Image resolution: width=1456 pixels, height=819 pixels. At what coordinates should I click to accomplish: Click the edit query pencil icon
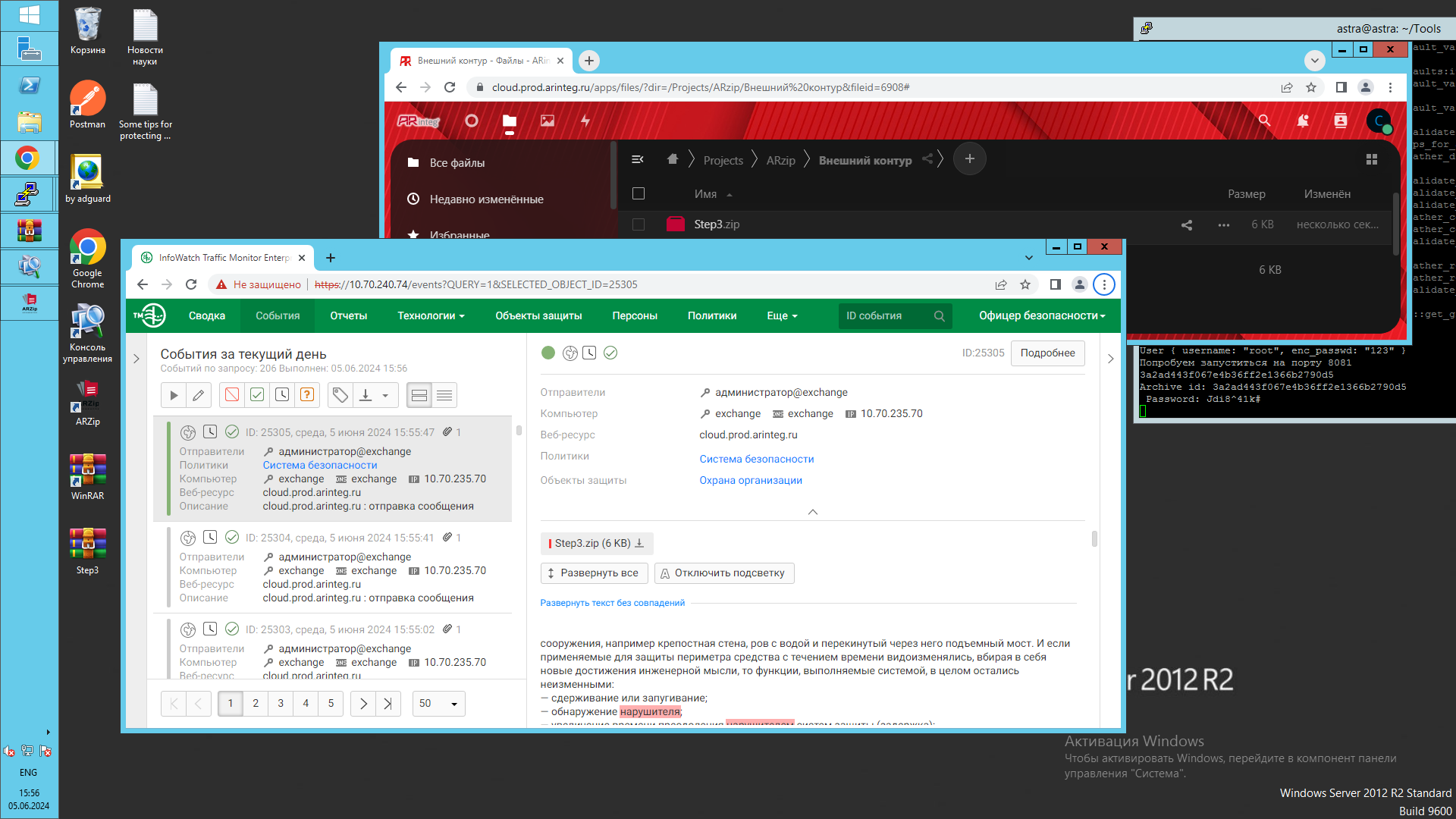[199, 395]
